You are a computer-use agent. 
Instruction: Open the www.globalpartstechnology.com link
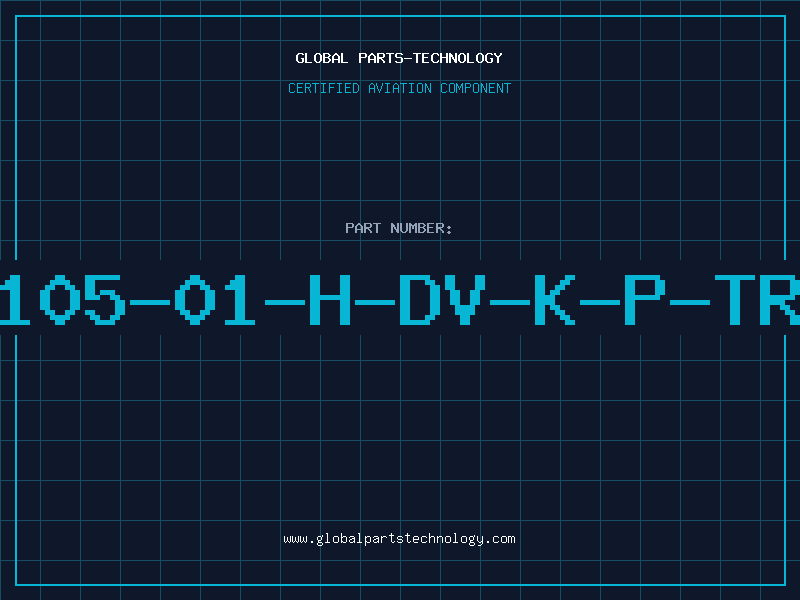pos(399,539)
